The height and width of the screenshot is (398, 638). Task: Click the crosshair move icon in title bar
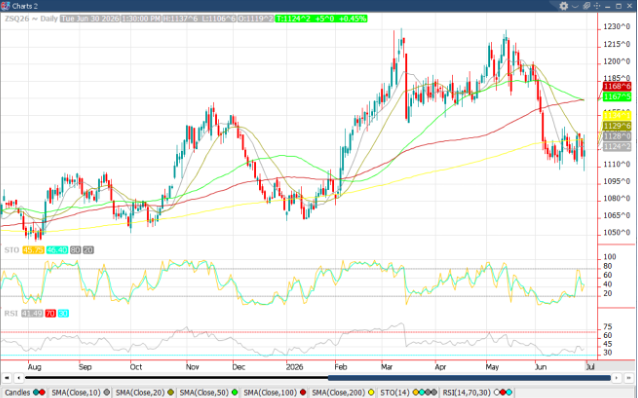(597, 6)
